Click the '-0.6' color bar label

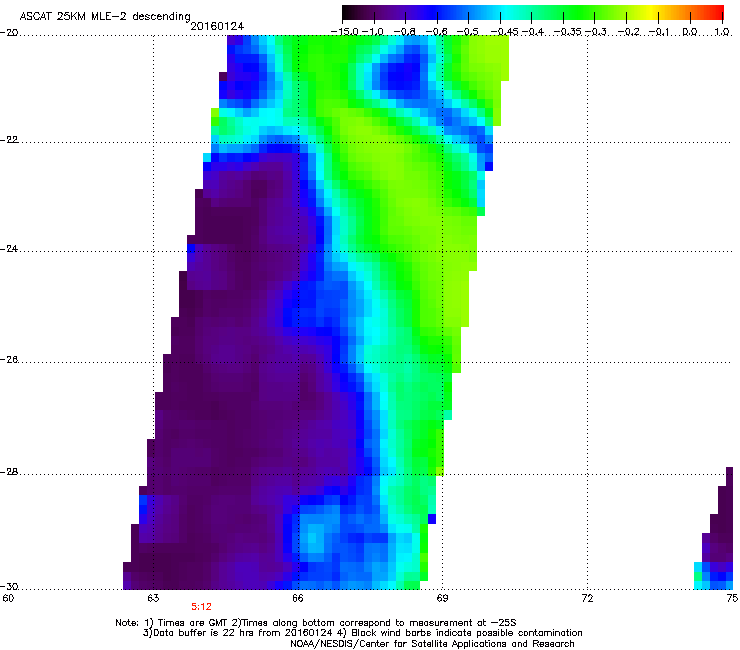click(437, 32)
